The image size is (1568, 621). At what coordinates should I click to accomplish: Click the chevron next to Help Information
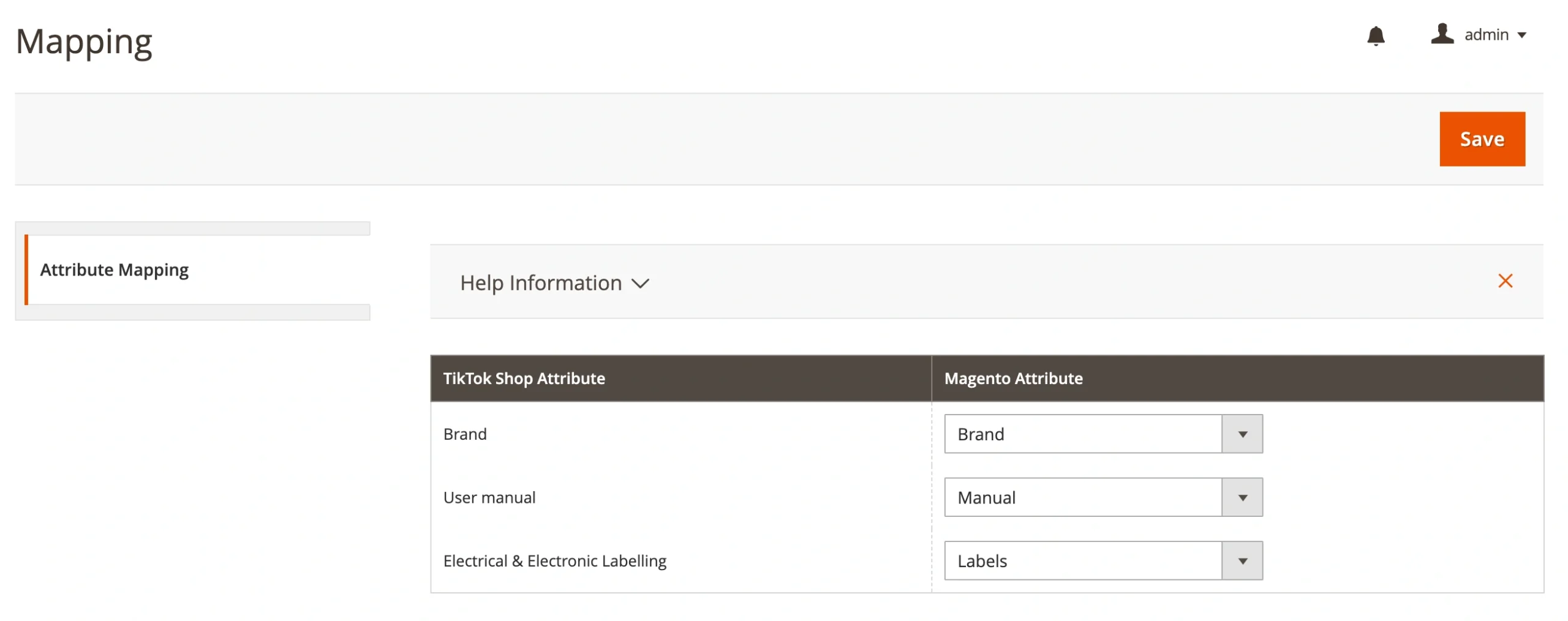click(641, 284)
